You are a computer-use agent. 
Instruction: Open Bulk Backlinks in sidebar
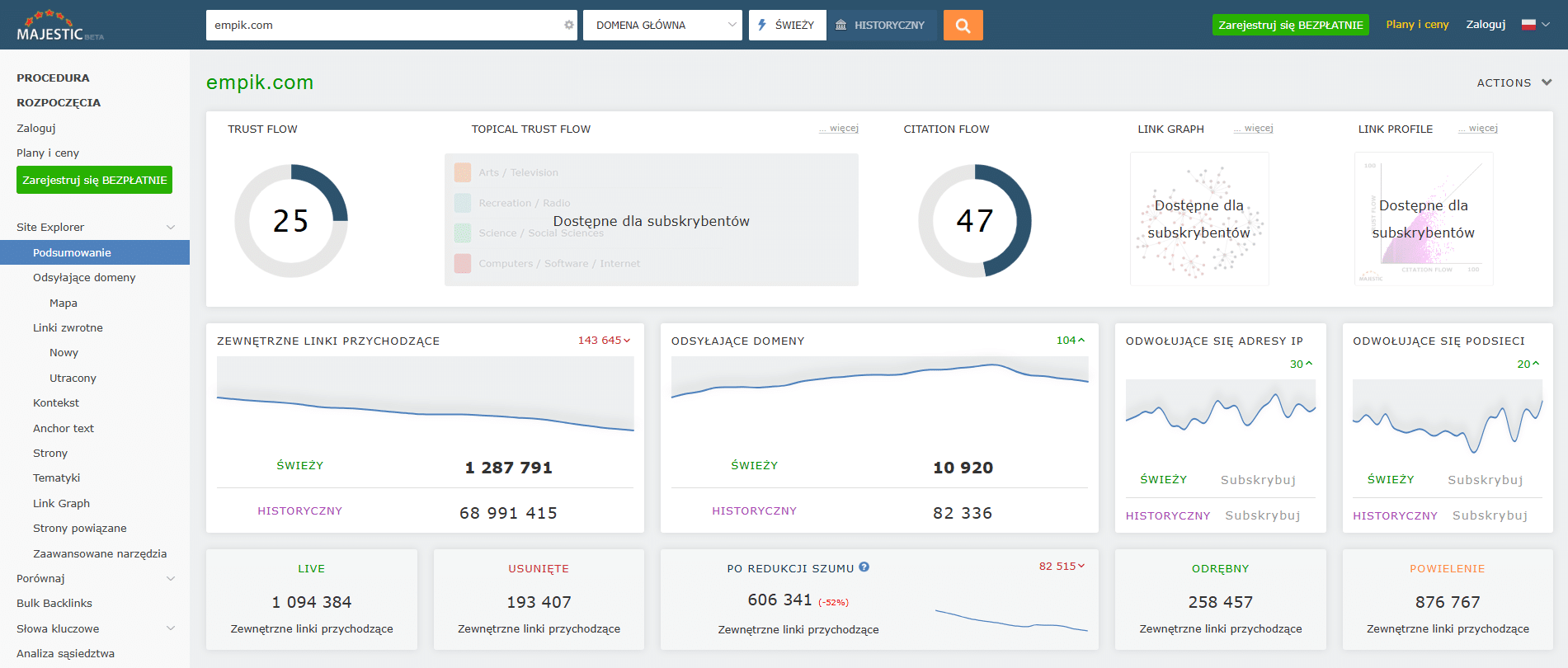(x=54, y=603)
